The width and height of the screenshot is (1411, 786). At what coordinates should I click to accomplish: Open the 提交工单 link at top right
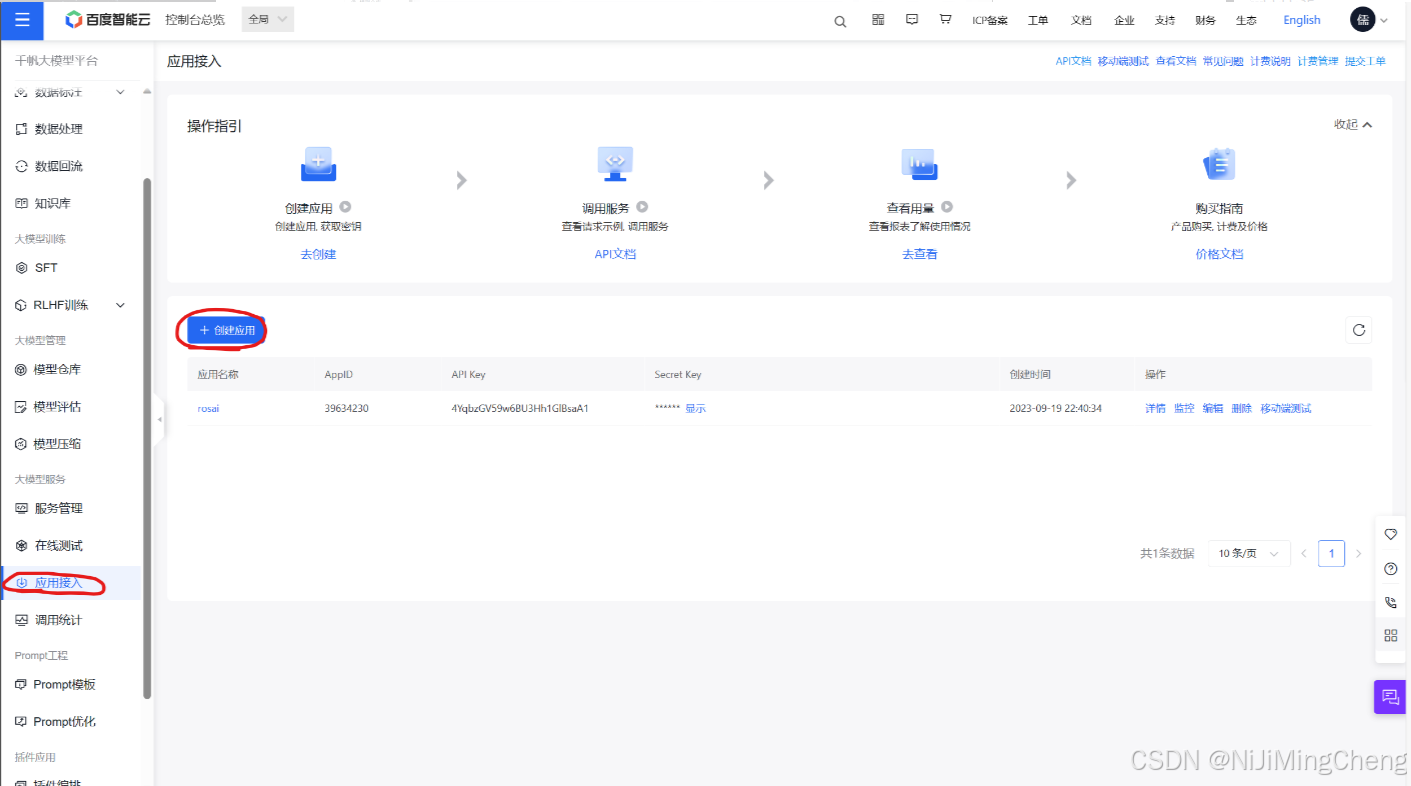click(1365, 61)
